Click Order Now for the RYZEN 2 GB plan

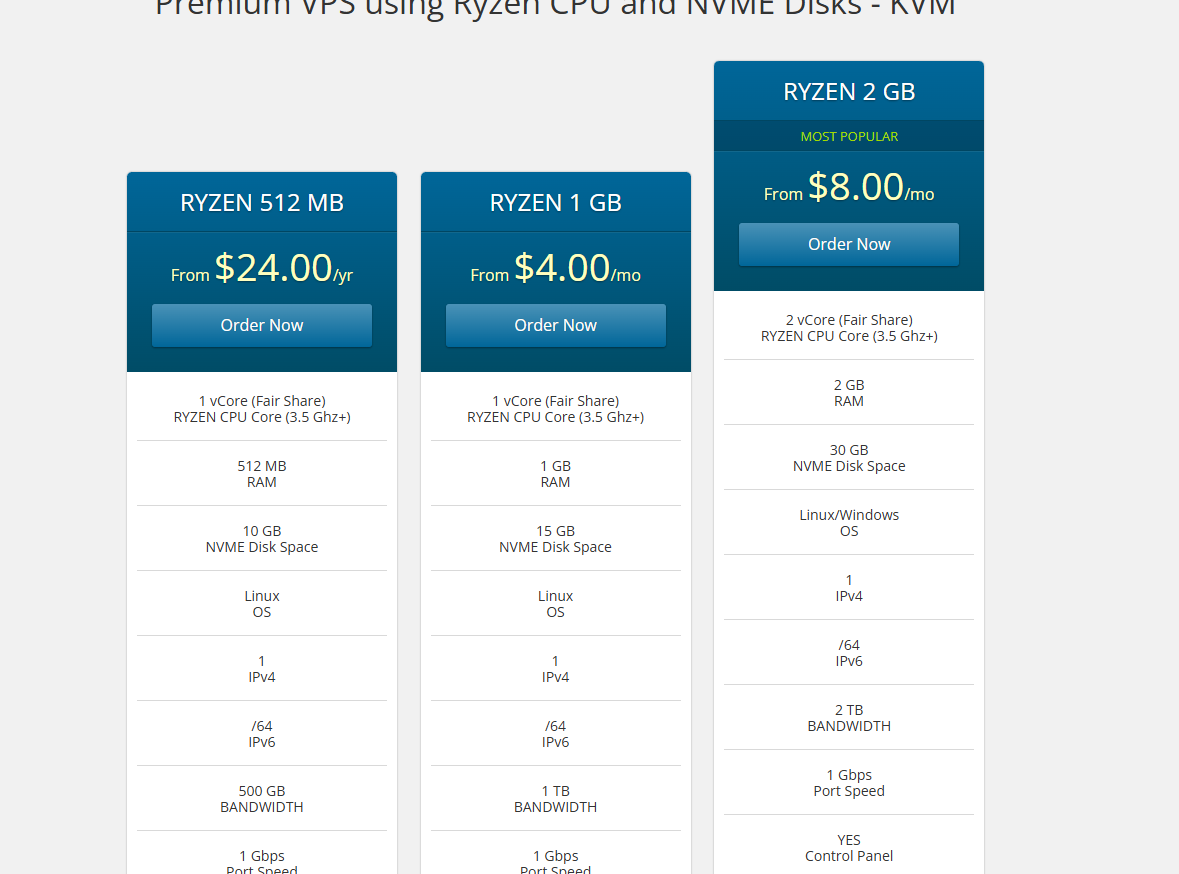(x=849, y=244)
